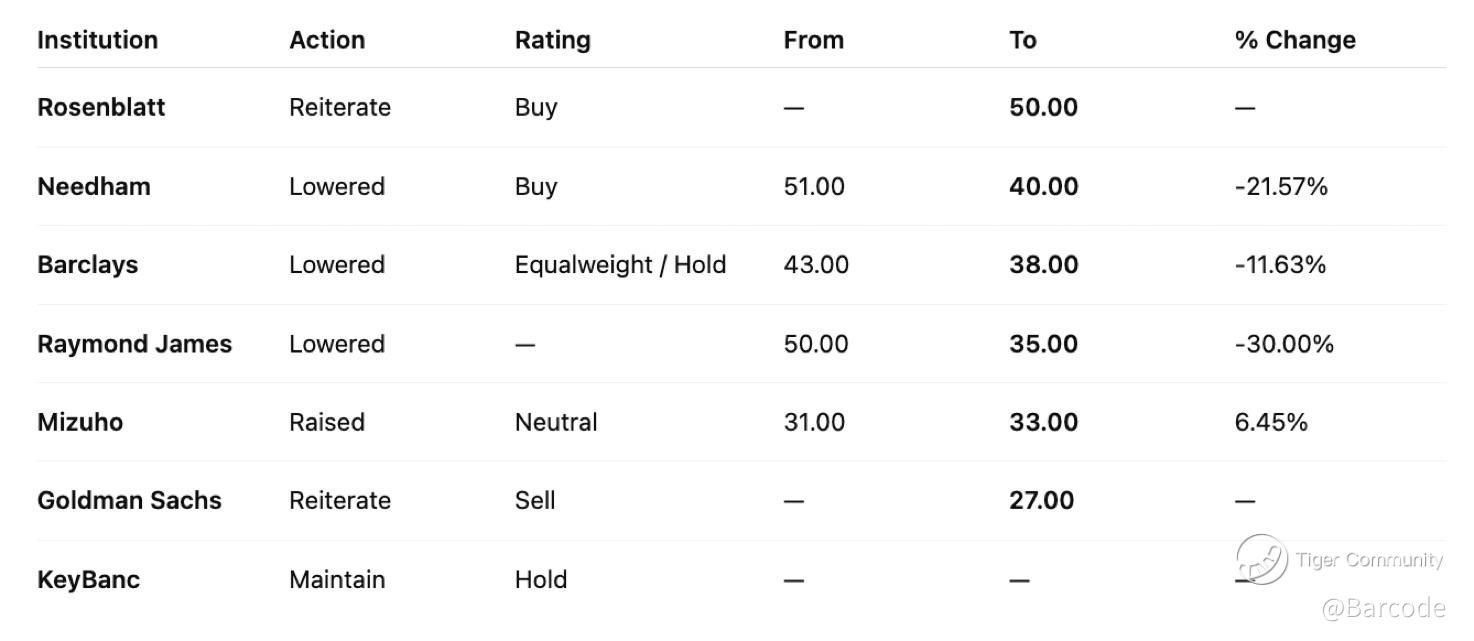Click the Institution column header

coord(97,40)
